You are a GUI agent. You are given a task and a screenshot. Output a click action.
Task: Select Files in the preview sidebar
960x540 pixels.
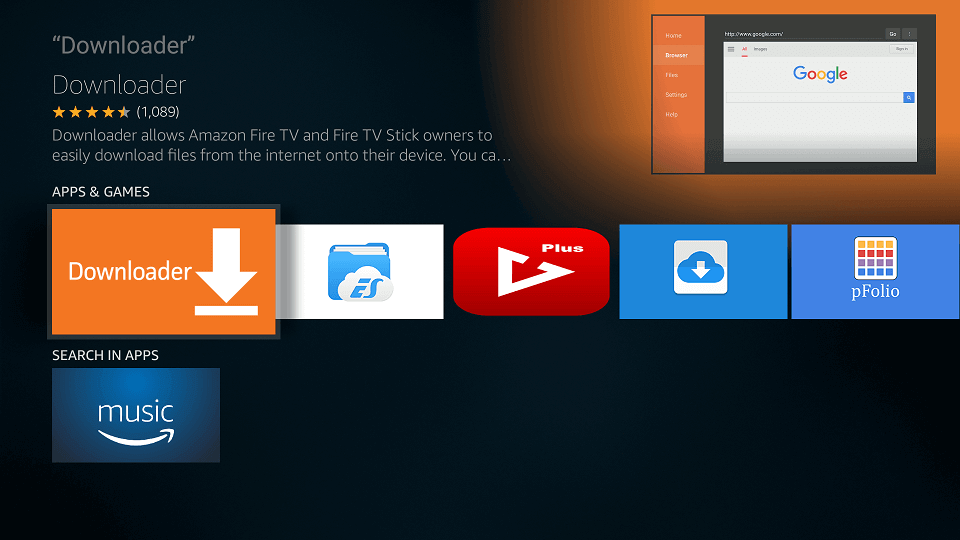coord(672,75)
